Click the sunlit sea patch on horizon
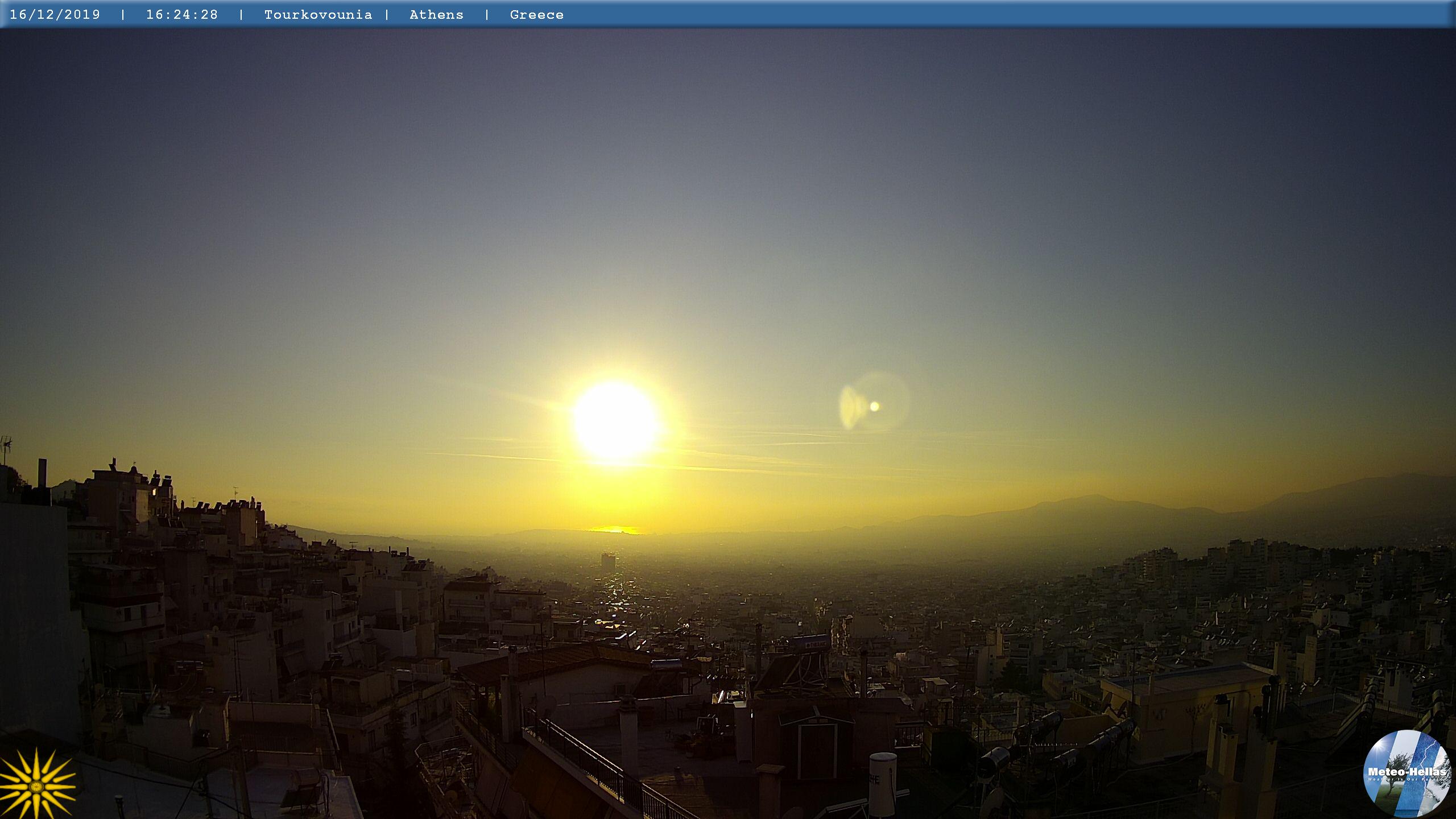Image resolution: width=1456 pixels, height=819 pixels. tap(615, 530)
